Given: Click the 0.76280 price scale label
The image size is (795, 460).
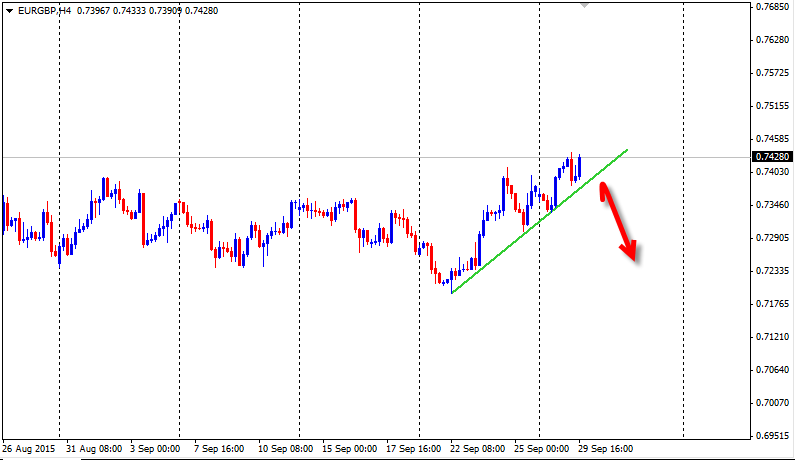Looking at the screenshot, I should point(773,40).
